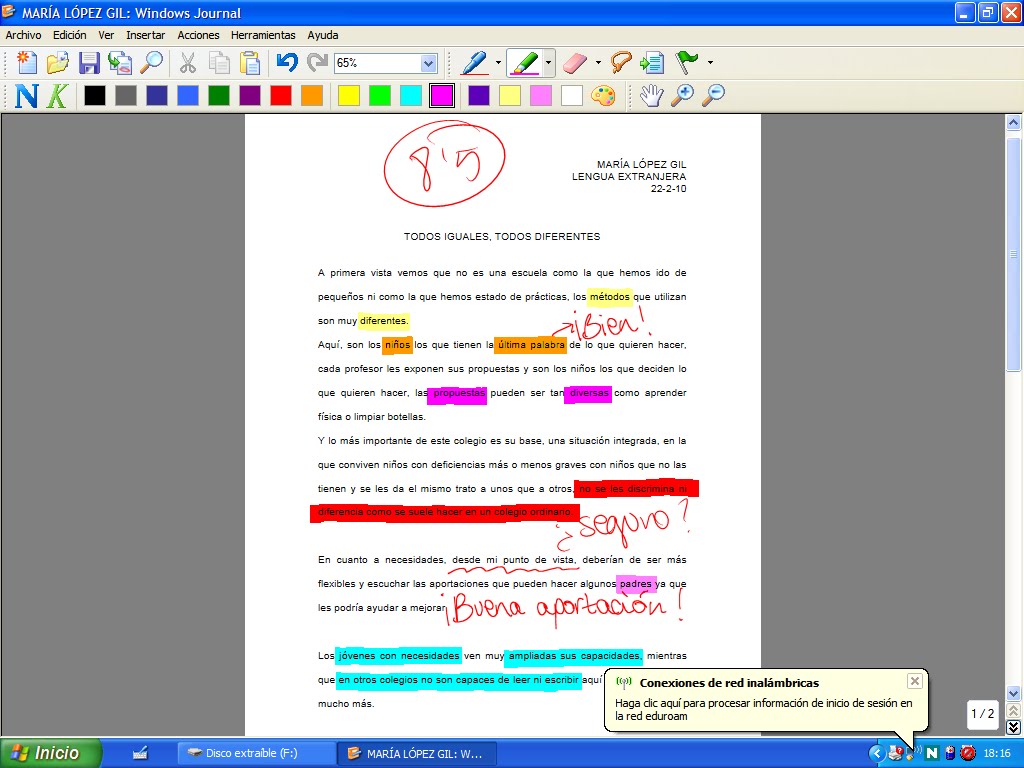The image size is (1024, 768).
Task: Pick the dark green color swatch
Action: tap(219, 95)
